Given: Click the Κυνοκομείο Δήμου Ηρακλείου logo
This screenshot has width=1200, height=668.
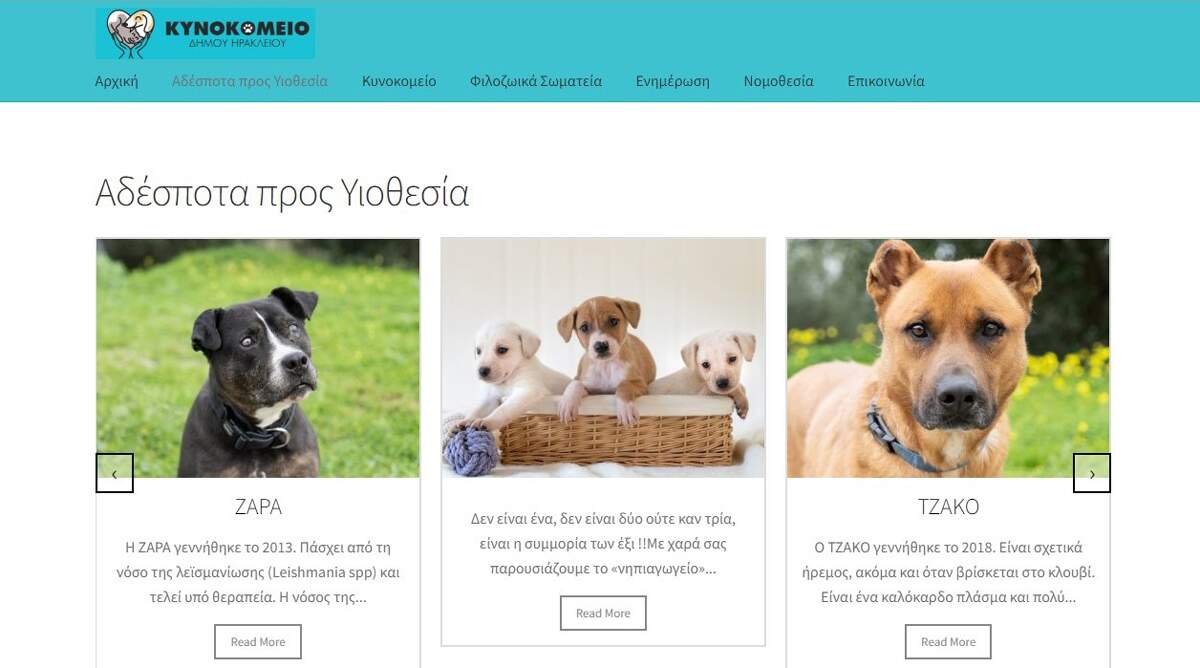Looking at the screenshot, I should pyautogui.click(x=205, y=33).
